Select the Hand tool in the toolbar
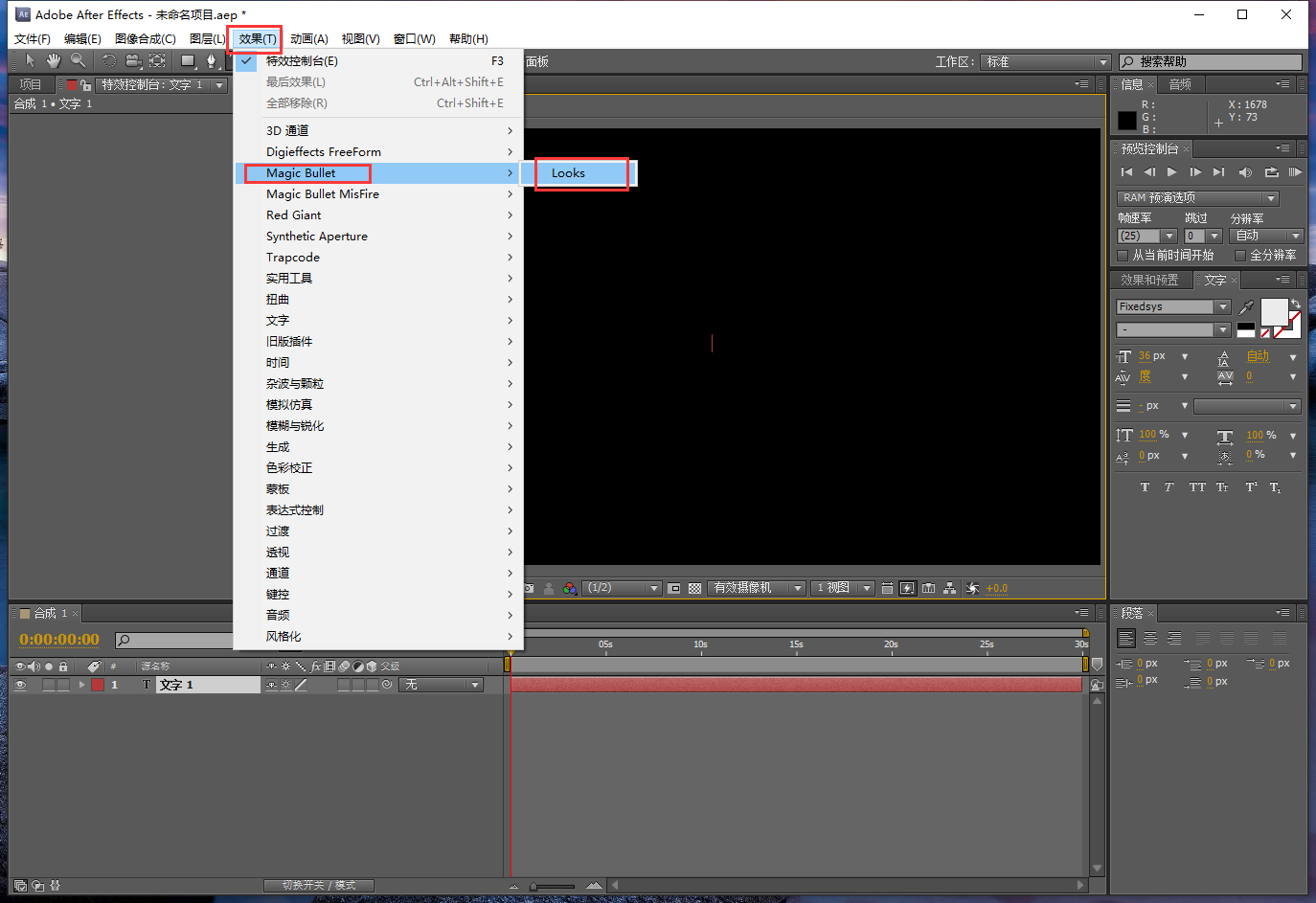This screenshot has width=1316, height=903. click(x=54, y=61)
